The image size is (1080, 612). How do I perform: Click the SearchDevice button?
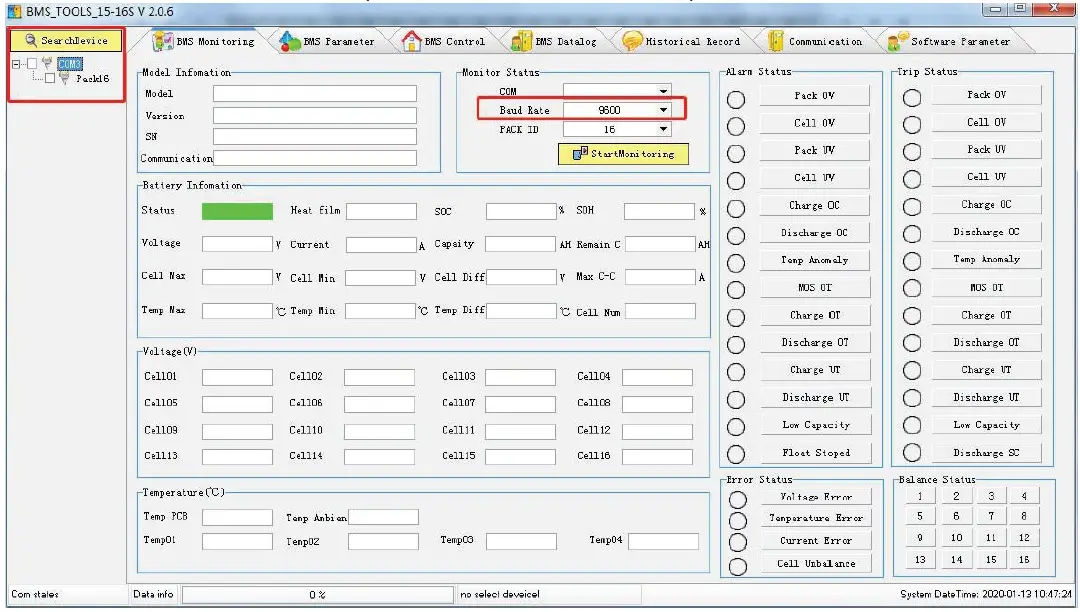tap(66, 41)
